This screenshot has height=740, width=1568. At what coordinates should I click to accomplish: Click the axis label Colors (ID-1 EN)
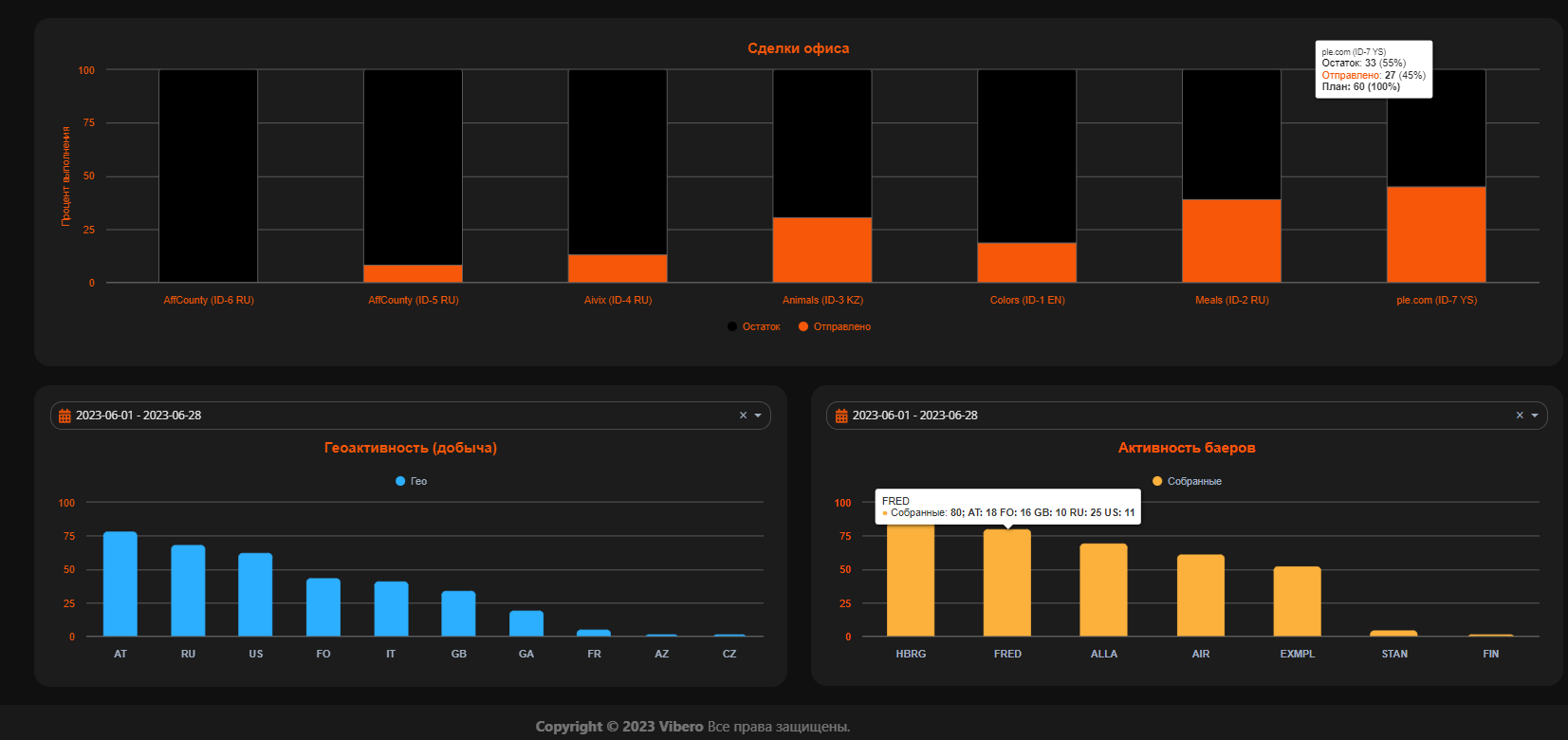tap(1027, 300)
